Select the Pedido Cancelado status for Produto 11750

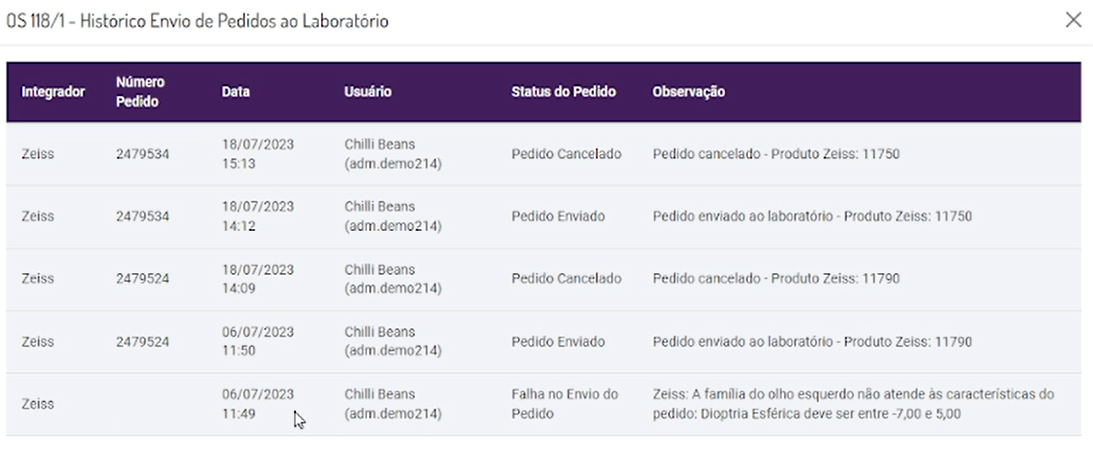point(566,154)
